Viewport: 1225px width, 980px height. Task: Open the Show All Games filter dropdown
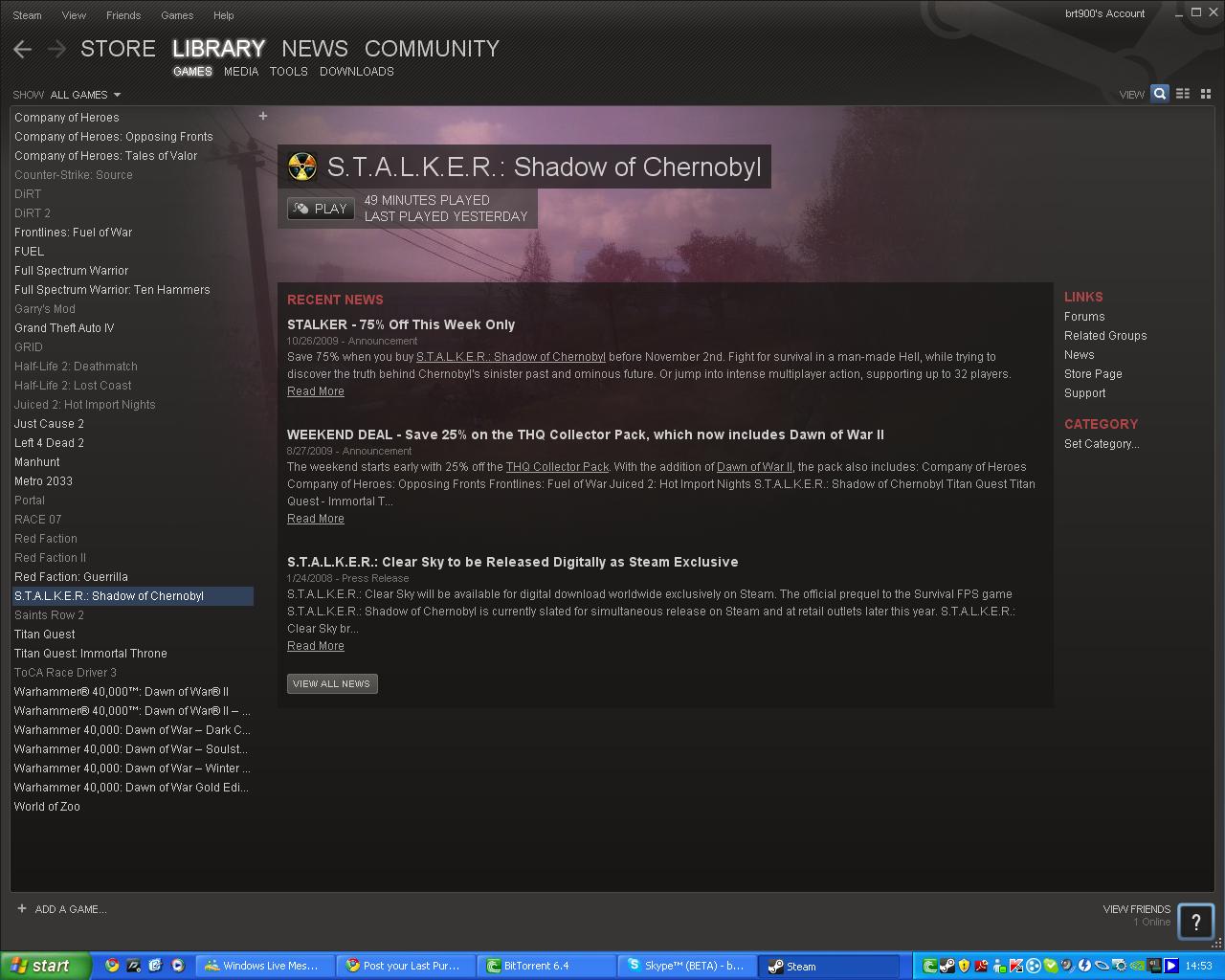[85, 95]
